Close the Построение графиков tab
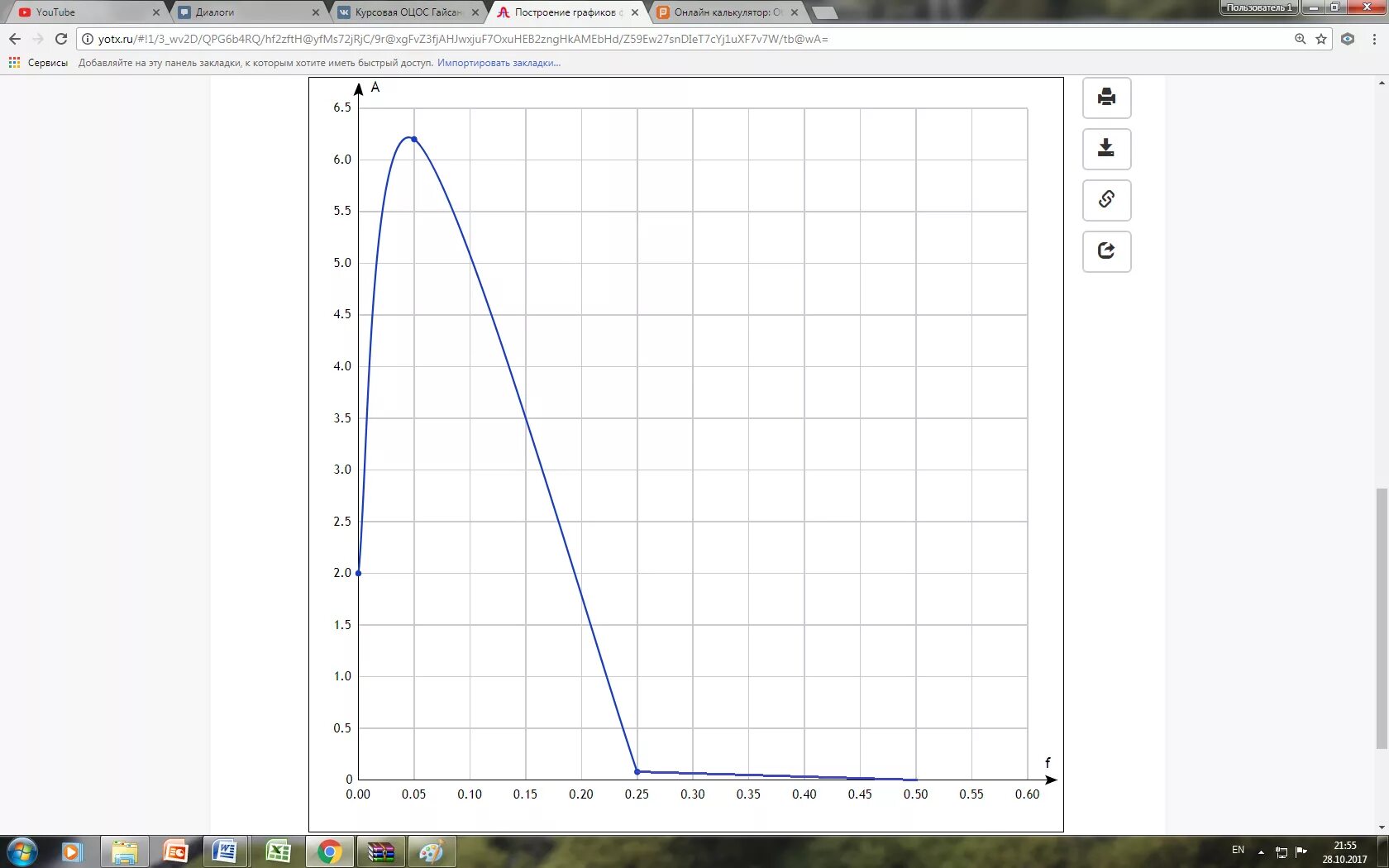The height and width of the screenshot is (868, 1389). pos(635,12)
